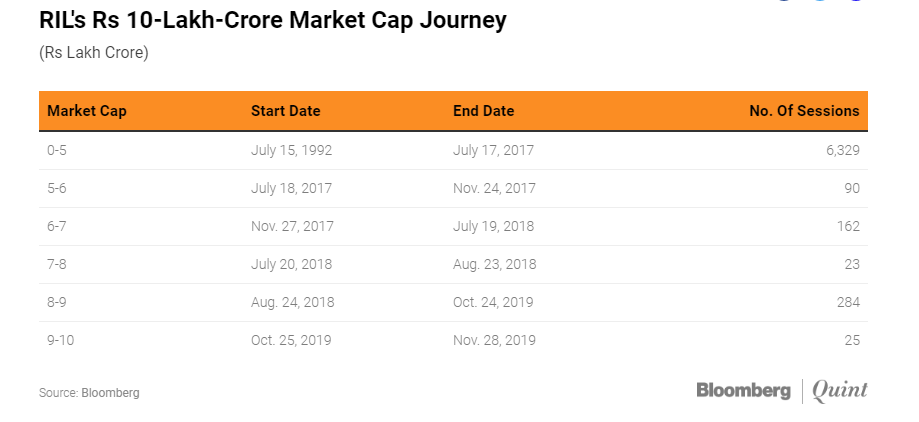The width and height of the screenshot is (919, 422).
Task: Click the 7-8 market cap row label
Action: [x=58, y=264]
